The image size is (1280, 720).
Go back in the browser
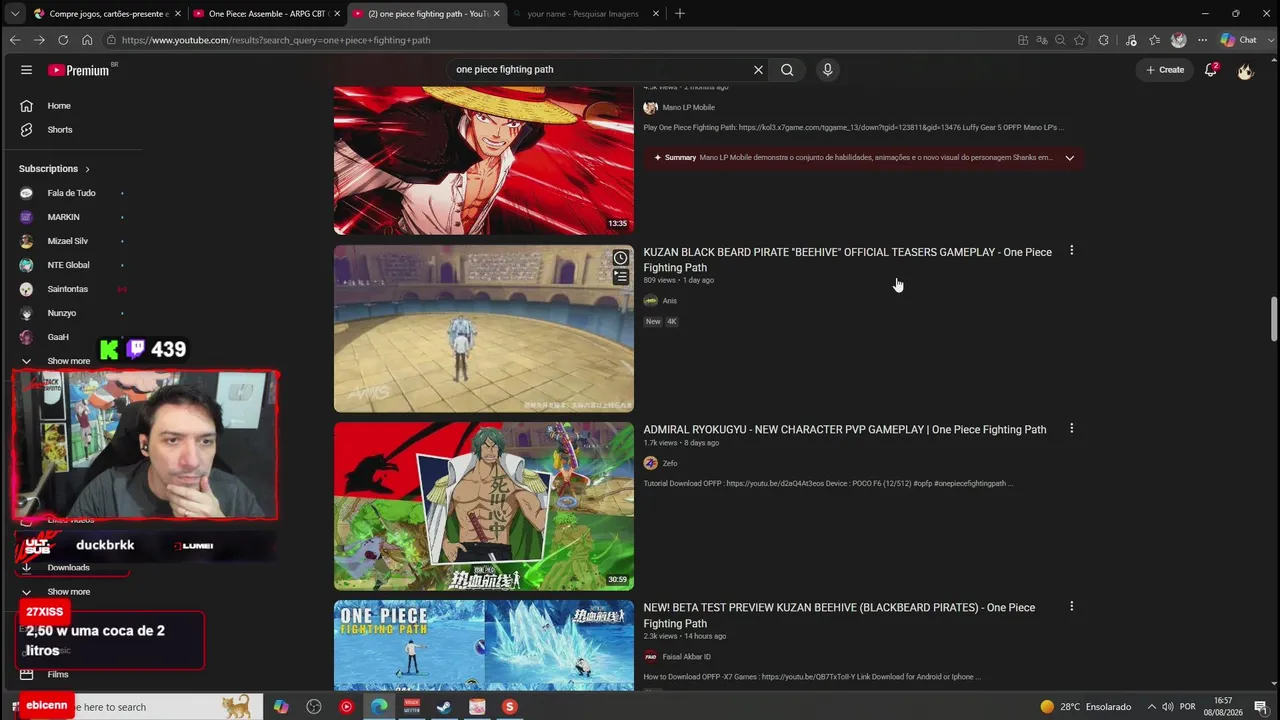[x=15, y=40]
